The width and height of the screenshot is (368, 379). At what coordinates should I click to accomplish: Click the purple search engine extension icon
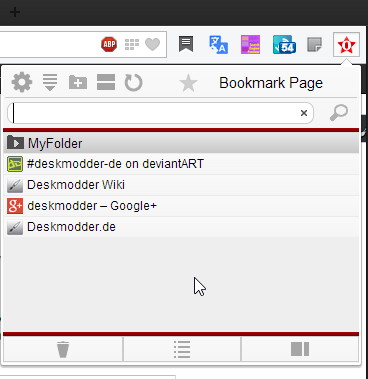click(250, 45)
